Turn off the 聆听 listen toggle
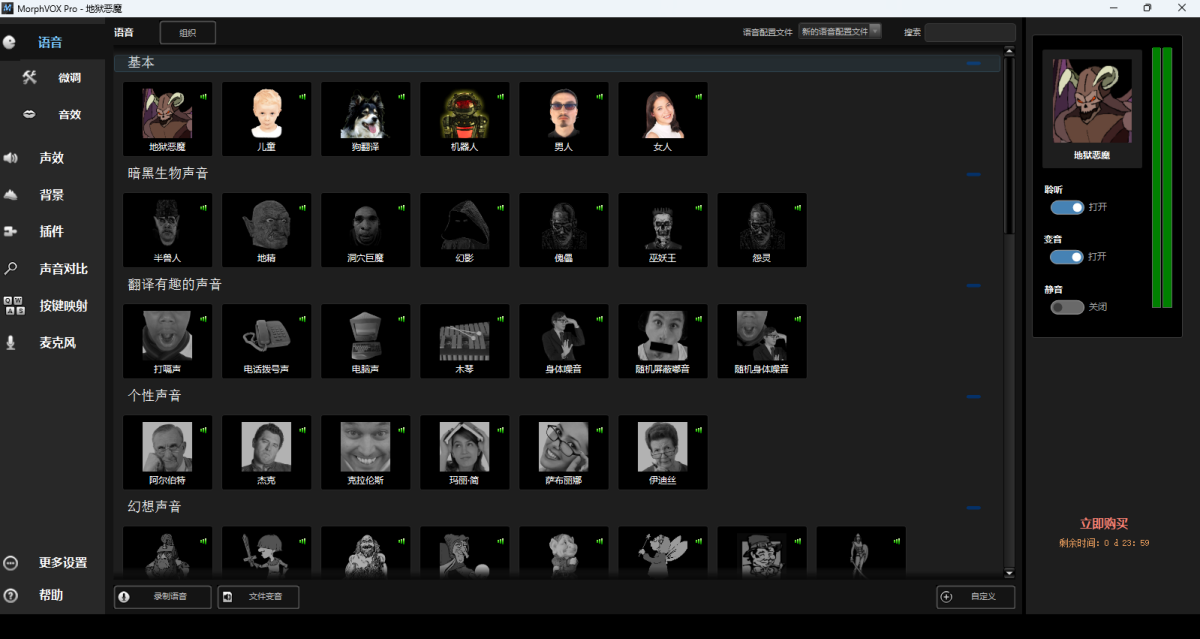1200x639 pixels. pyautogui.click(x=1068, y=207)
